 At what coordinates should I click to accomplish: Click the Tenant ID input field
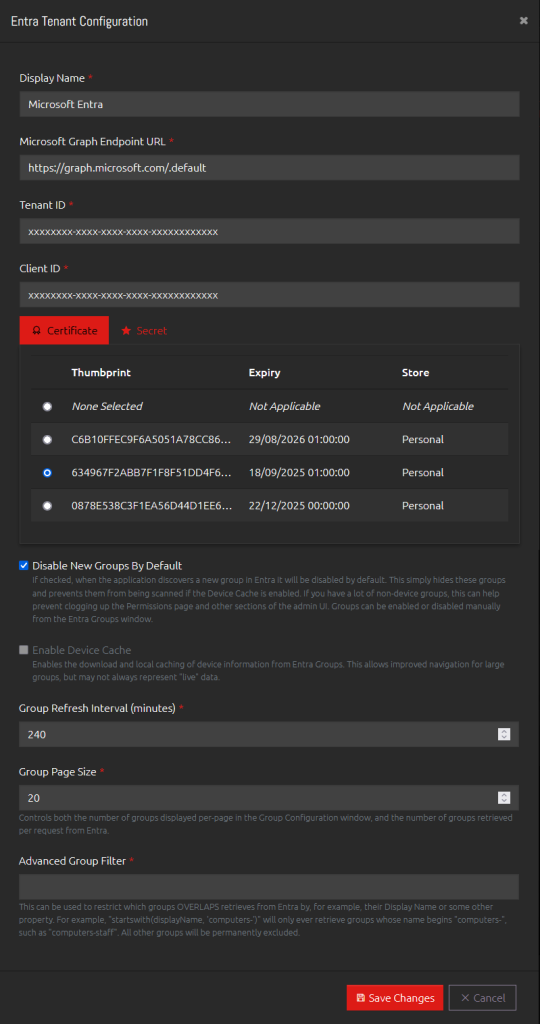270,231
